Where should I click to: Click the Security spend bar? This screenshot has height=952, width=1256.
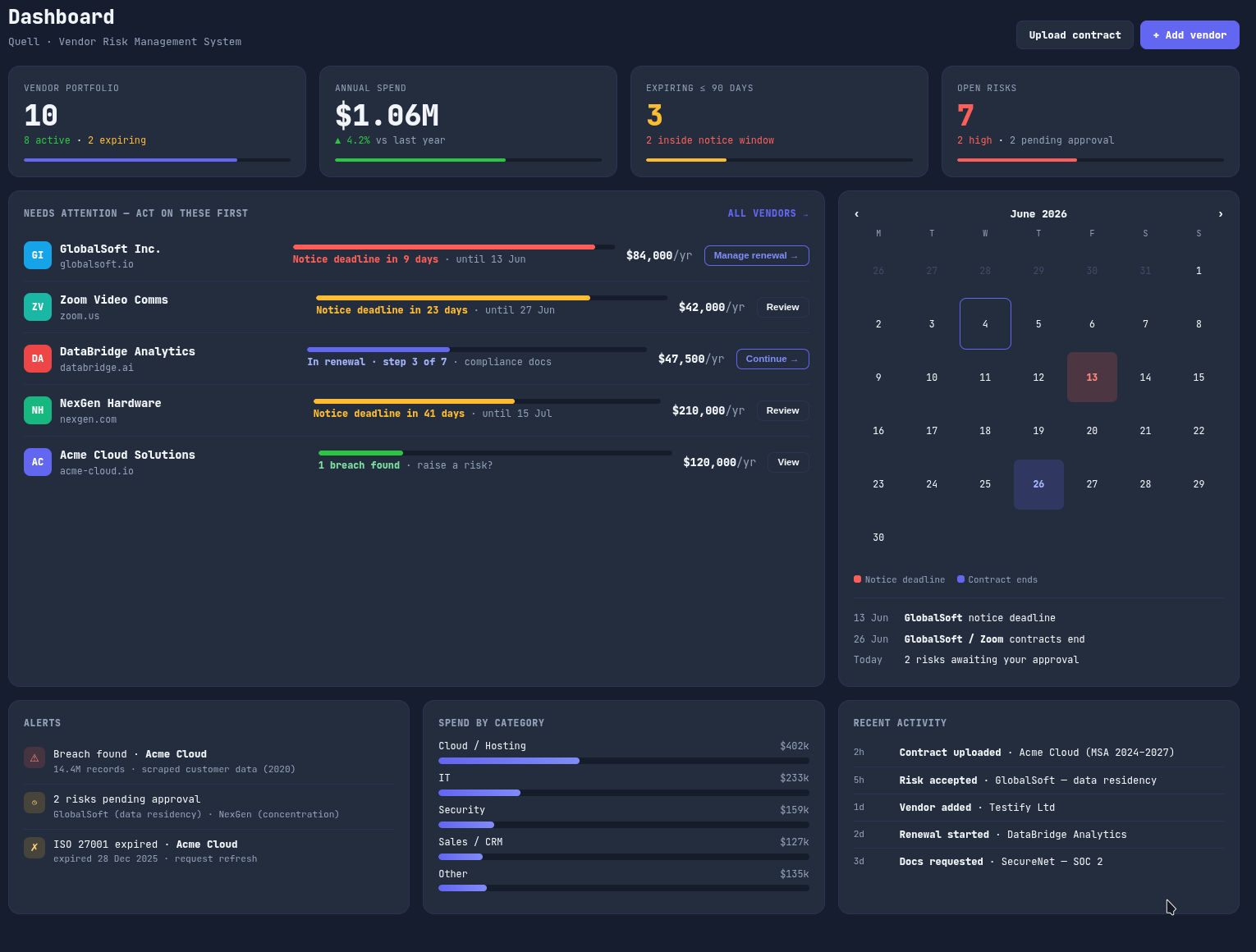pyautogui.click(x=624, y=825)
